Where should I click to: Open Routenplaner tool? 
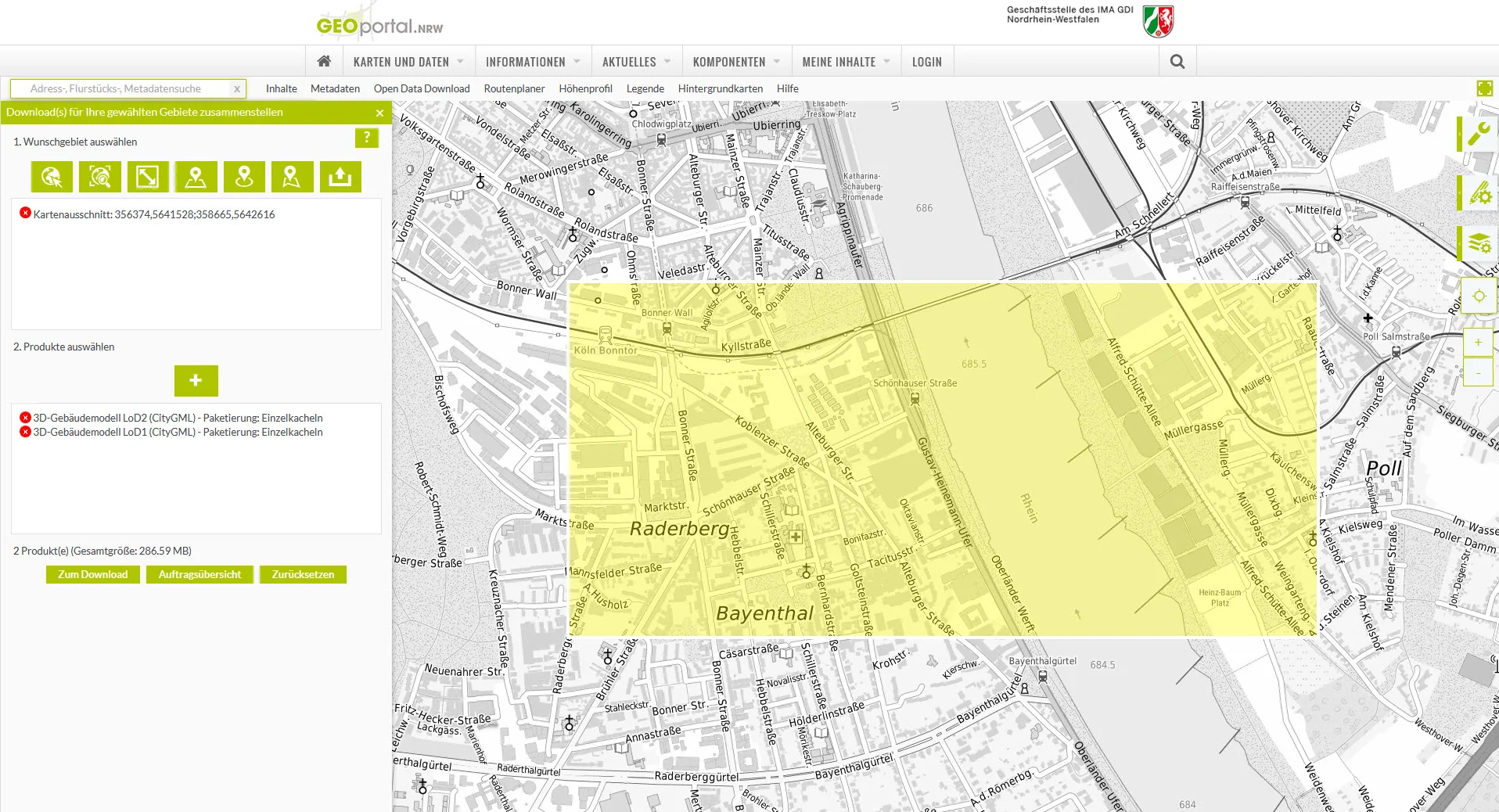(514, 88)
